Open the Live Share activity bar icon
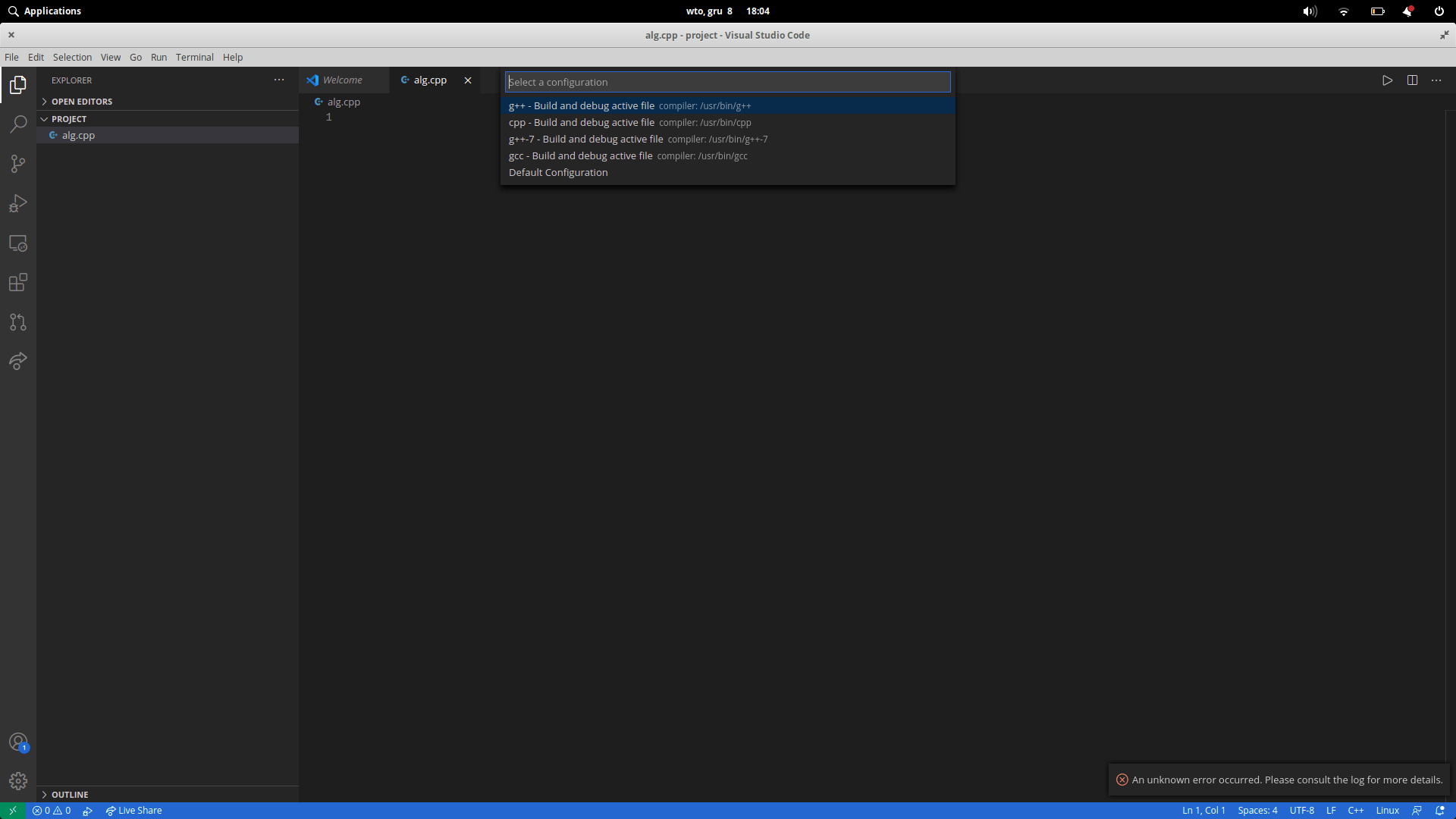 point(18,361)
